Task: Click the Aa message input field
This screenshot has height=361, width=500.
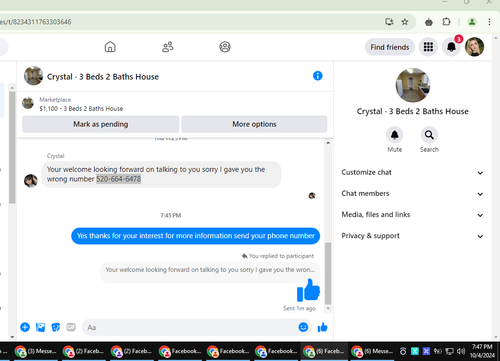Action: (x=197, y=327)
